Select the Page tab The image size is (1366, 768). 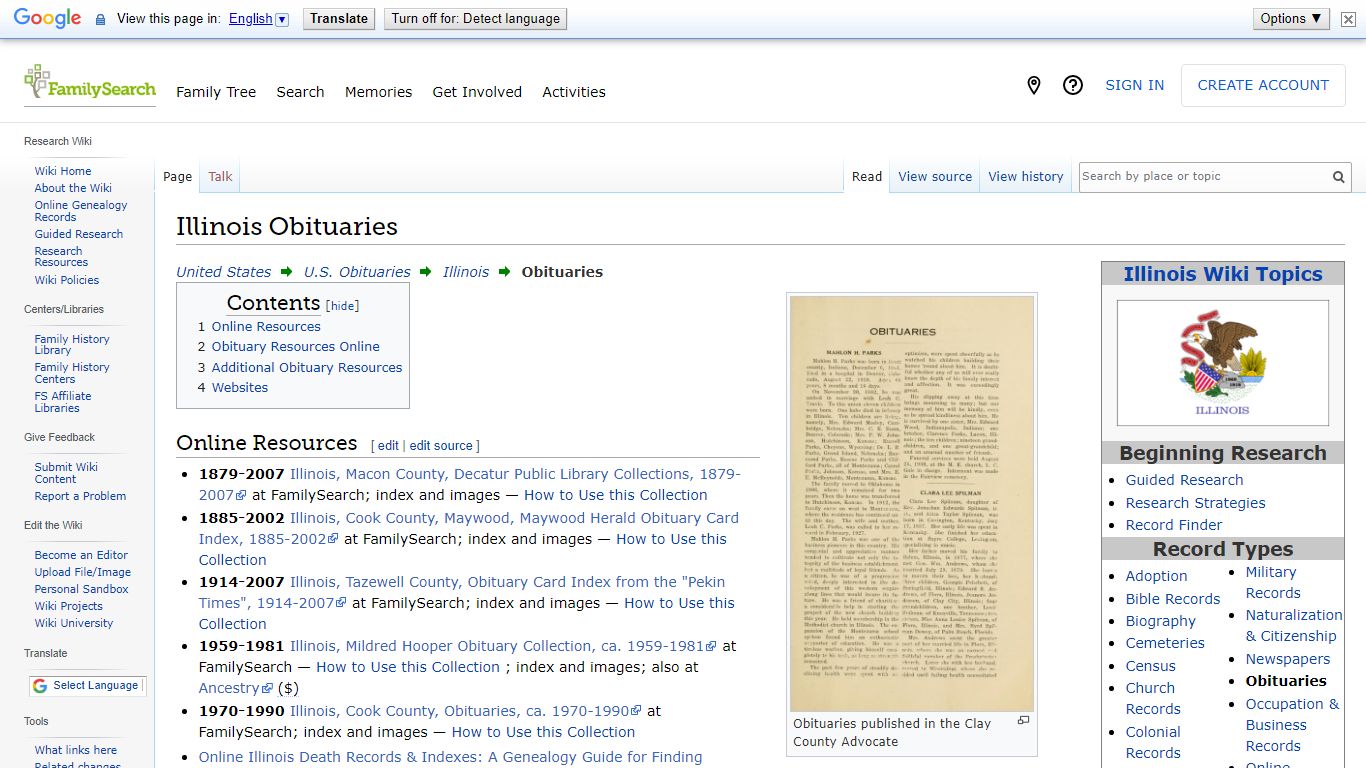coord(177,177)
